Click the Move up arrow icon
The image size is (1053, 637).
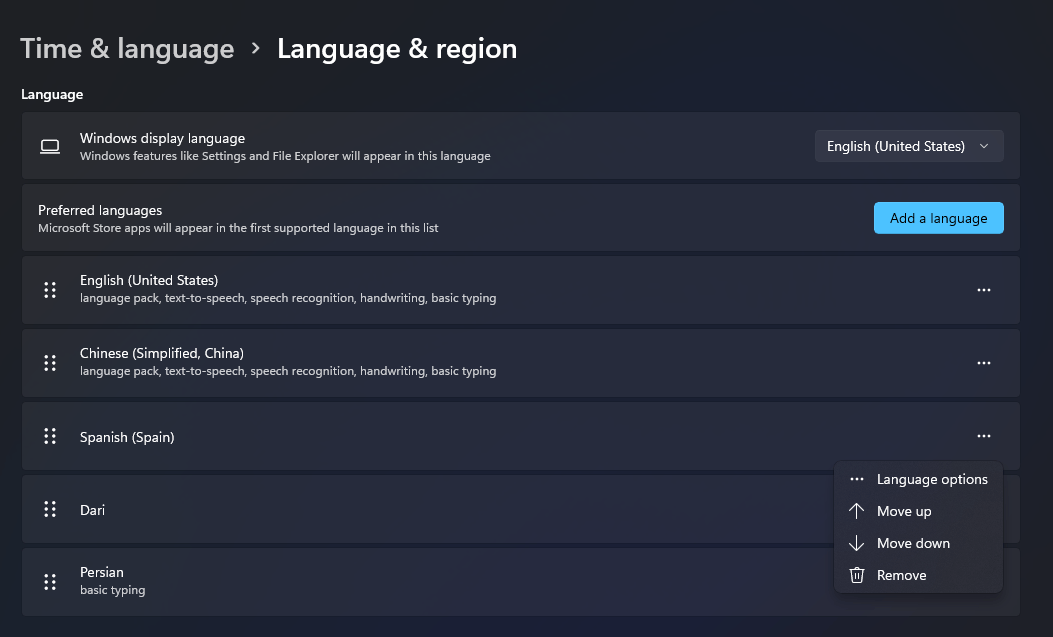[857, 511]
